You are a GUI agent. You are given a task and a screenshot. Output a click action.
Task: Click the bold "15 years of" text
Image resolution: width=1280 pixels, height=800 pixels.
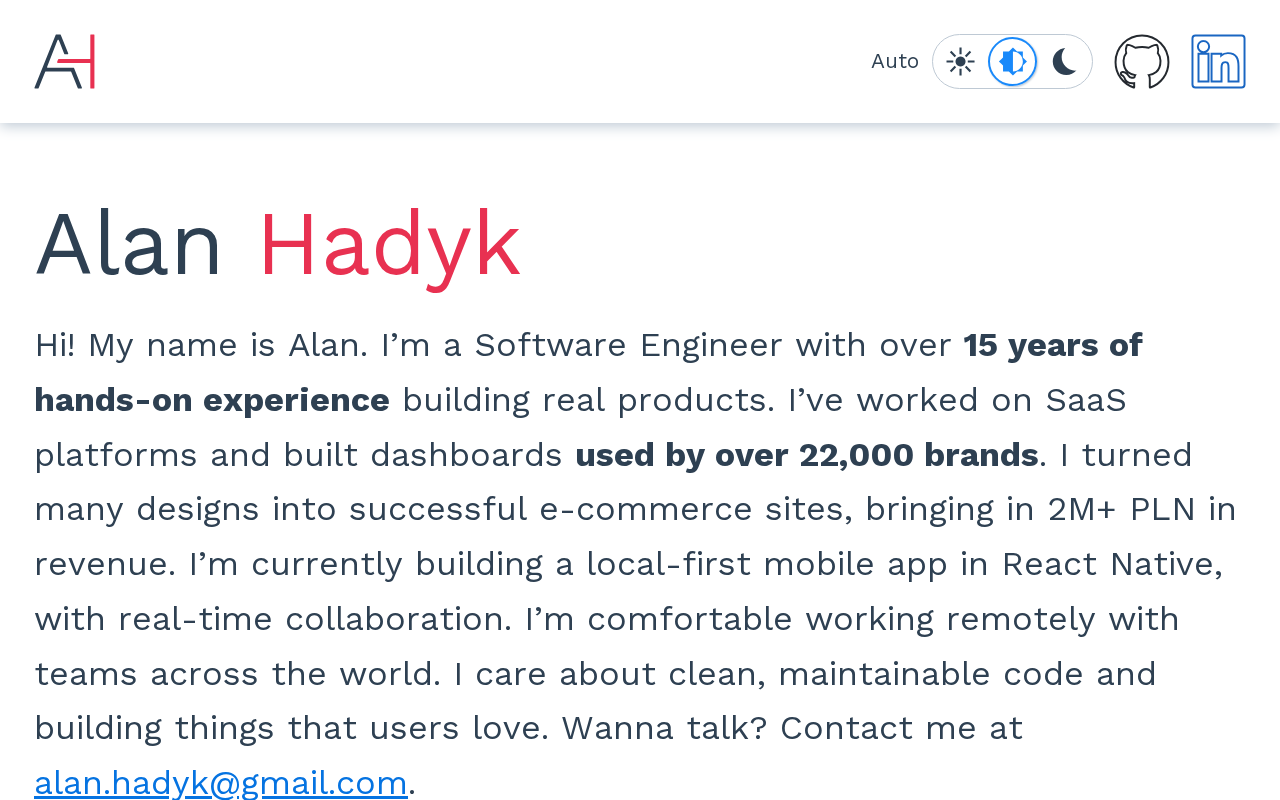(1052, 345)
